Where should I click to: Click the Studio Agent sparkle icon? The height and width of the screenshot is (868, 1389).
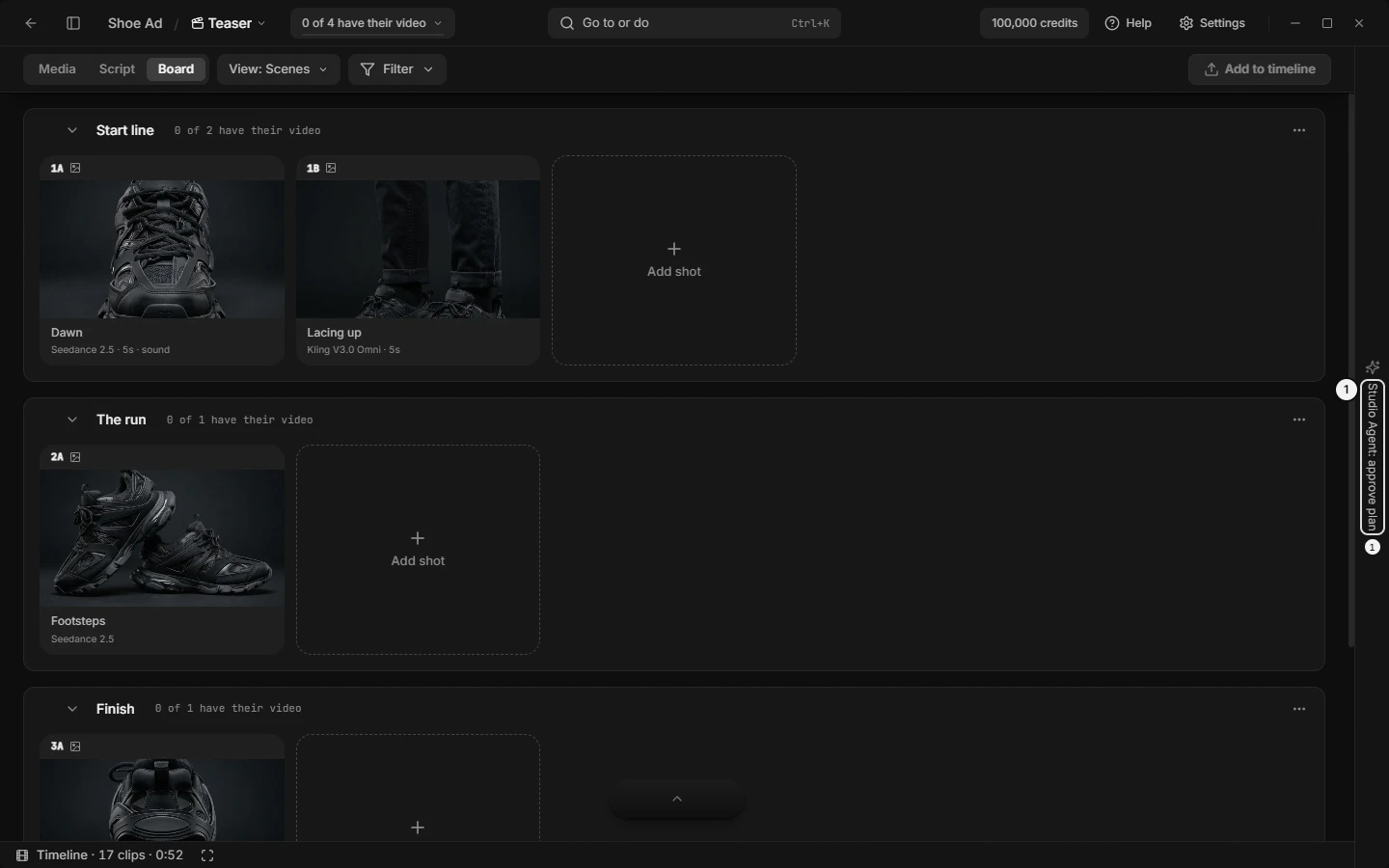click(x=1373, y=367)
